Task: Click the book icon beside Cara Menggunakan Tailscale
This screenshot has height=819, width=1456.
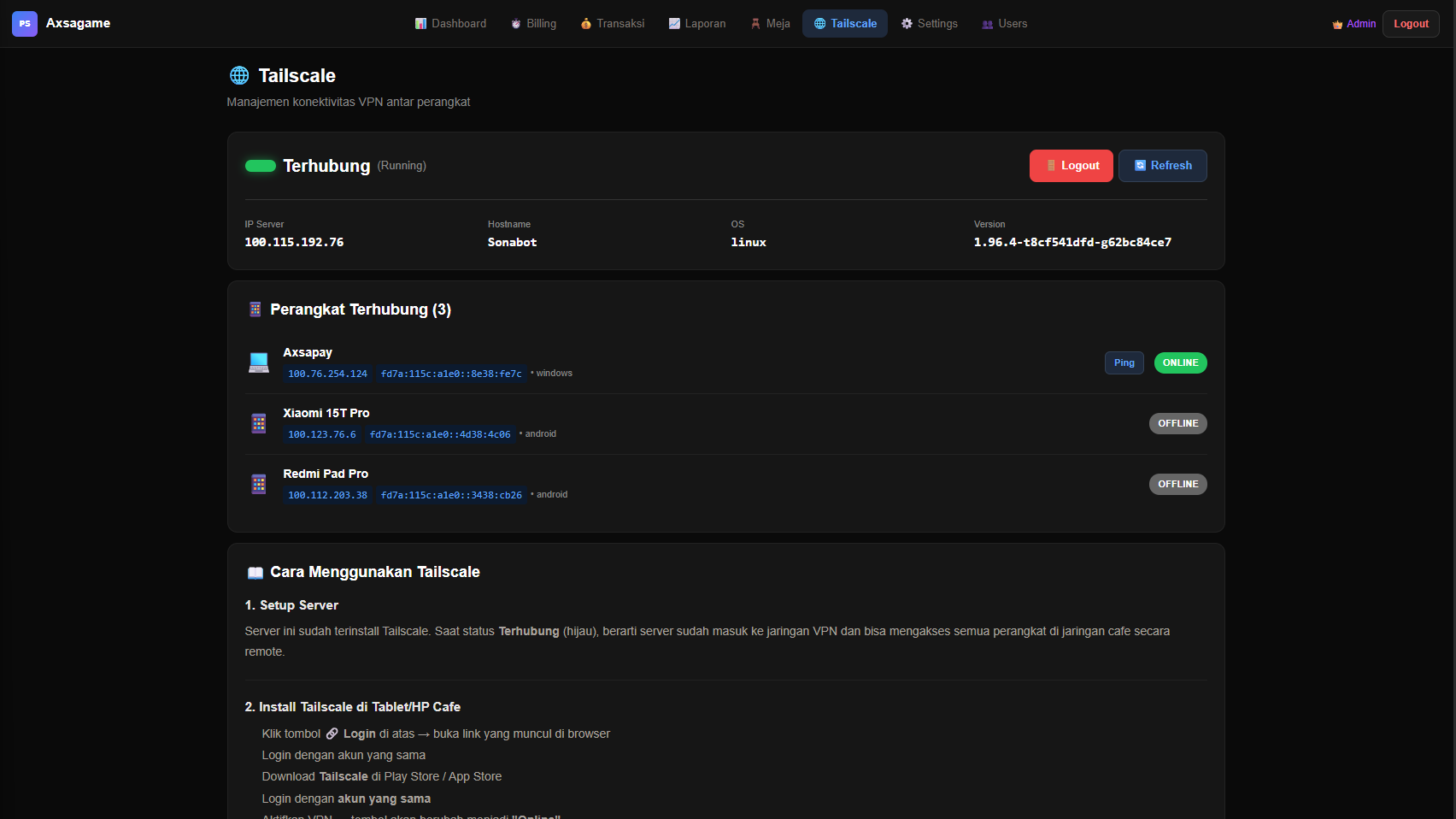Action: (255, 573)
